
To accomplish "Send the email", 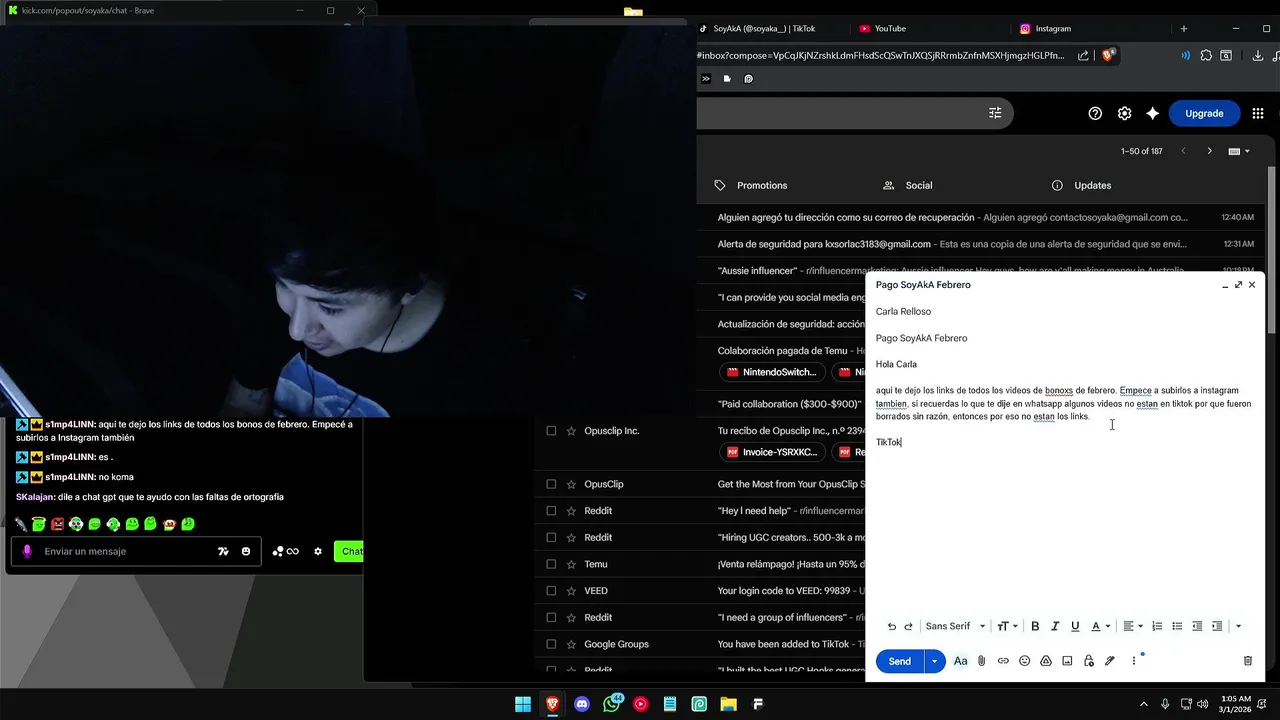I will [900, 661].
